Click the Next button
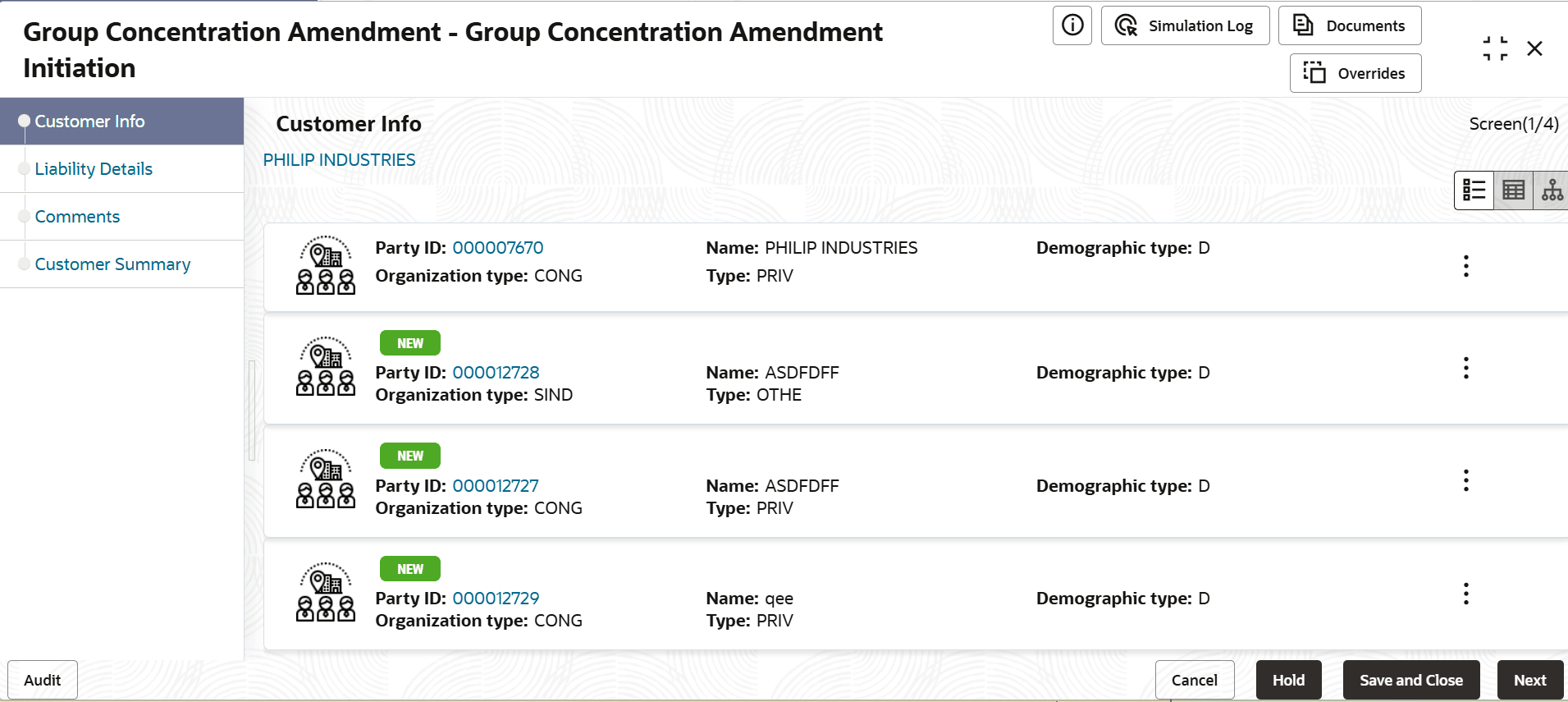The height and width of the screenshot is (702, 1568). (x=1529, y=680)
